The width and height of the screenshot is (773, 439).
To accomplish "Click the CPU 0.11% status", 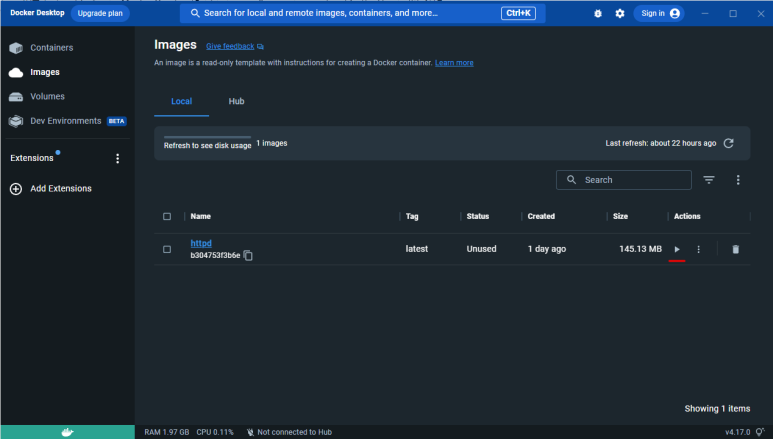I will click(215, 432).
